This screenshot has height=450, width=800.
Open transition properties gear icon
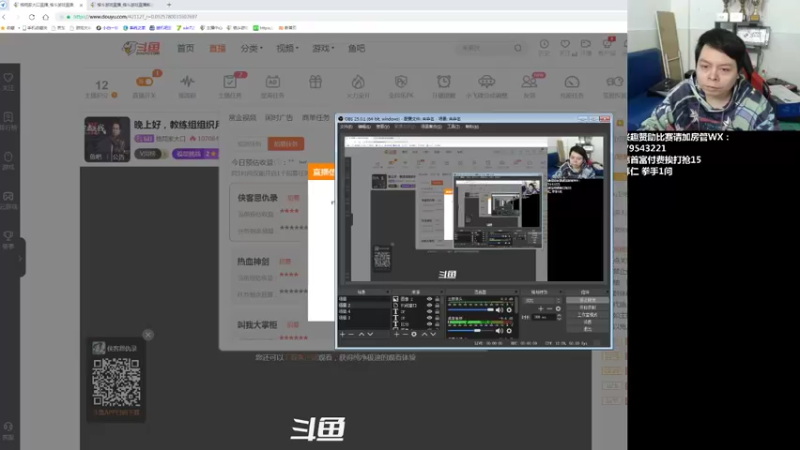[x=558, y=309]
